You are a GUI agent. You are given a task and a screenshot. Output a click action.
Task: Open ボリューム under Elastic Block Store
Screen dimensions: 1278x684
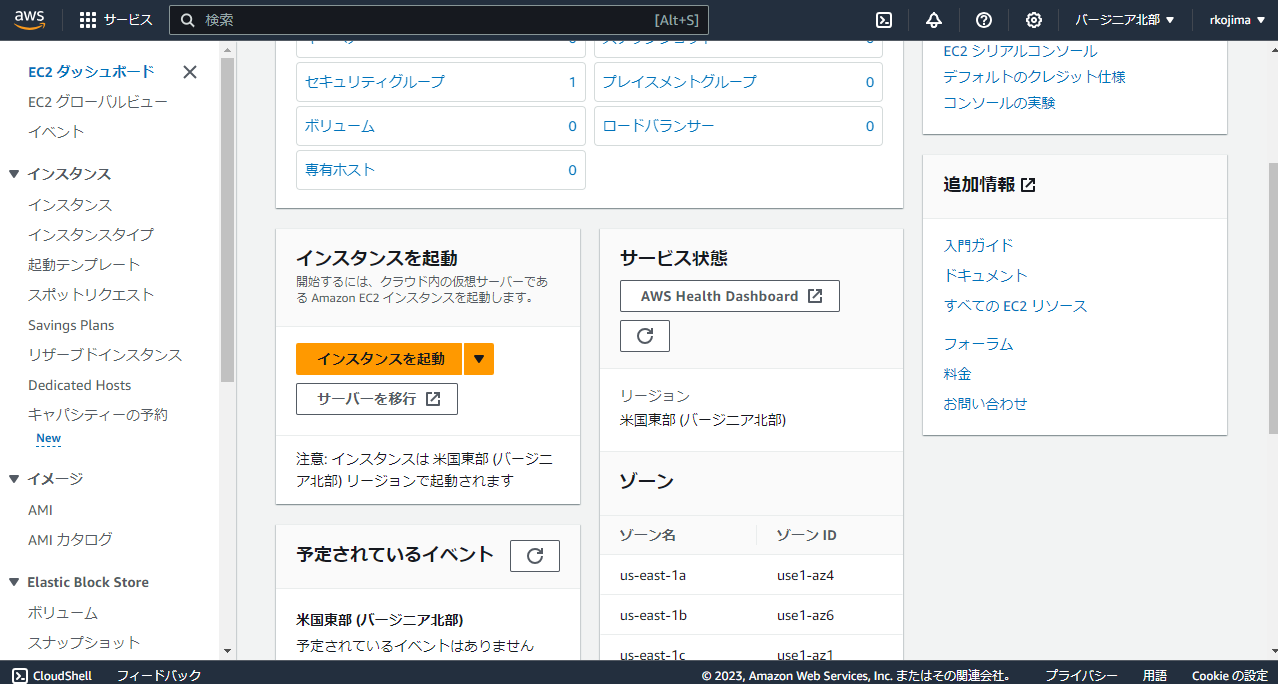pos(63,613)
